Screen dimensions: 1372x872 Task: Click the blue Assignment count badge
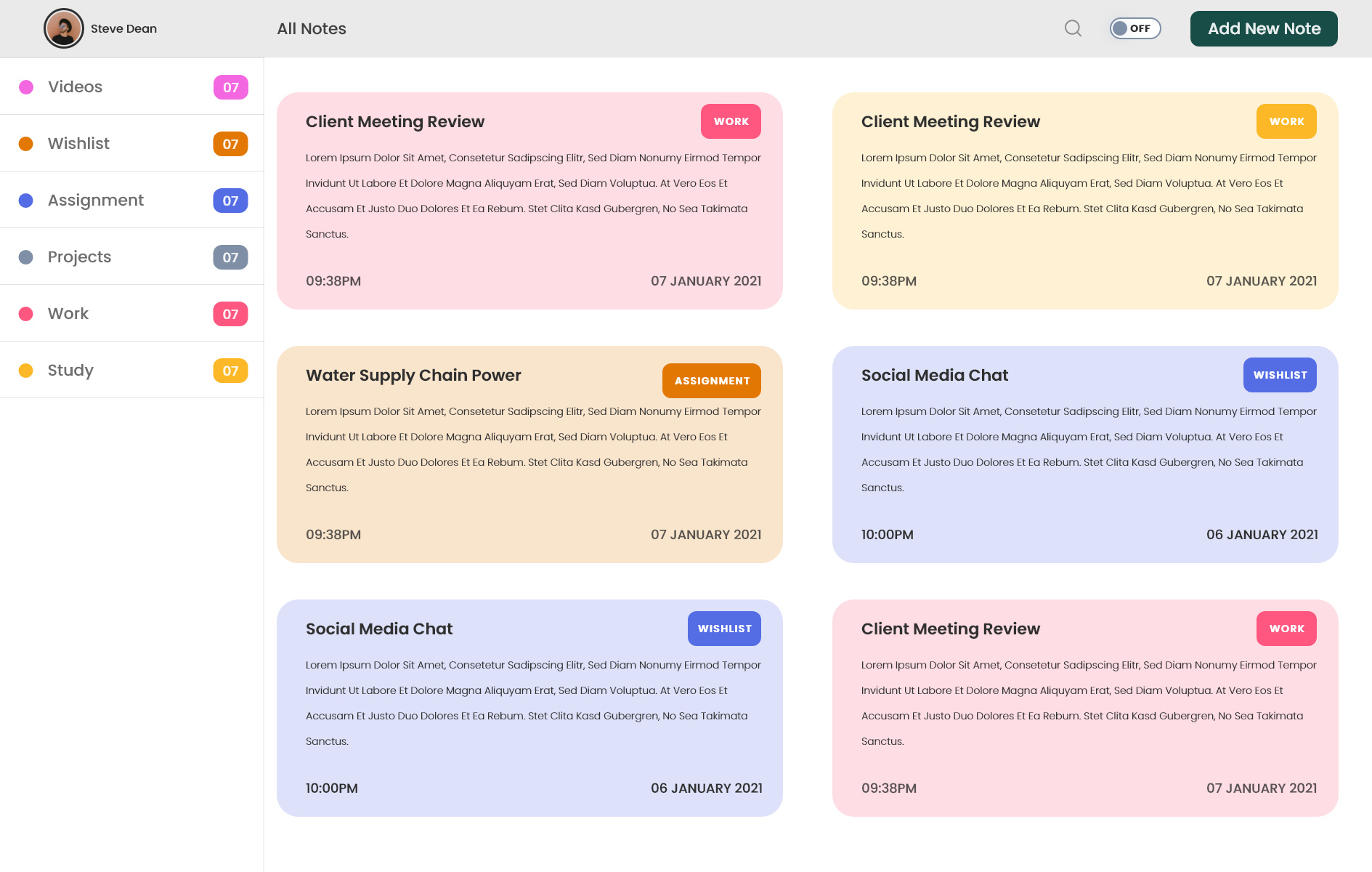[x=230, y=201]
